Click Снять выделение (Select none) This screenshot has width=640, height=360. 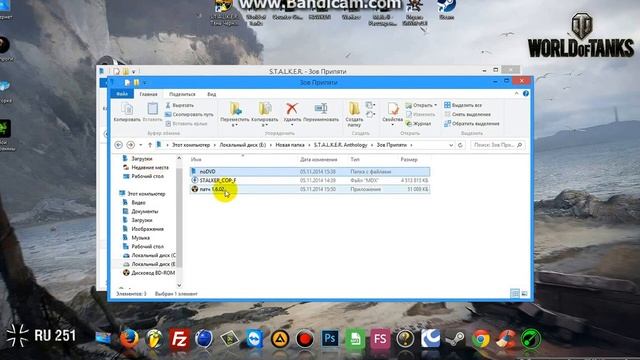click(467, 114)
